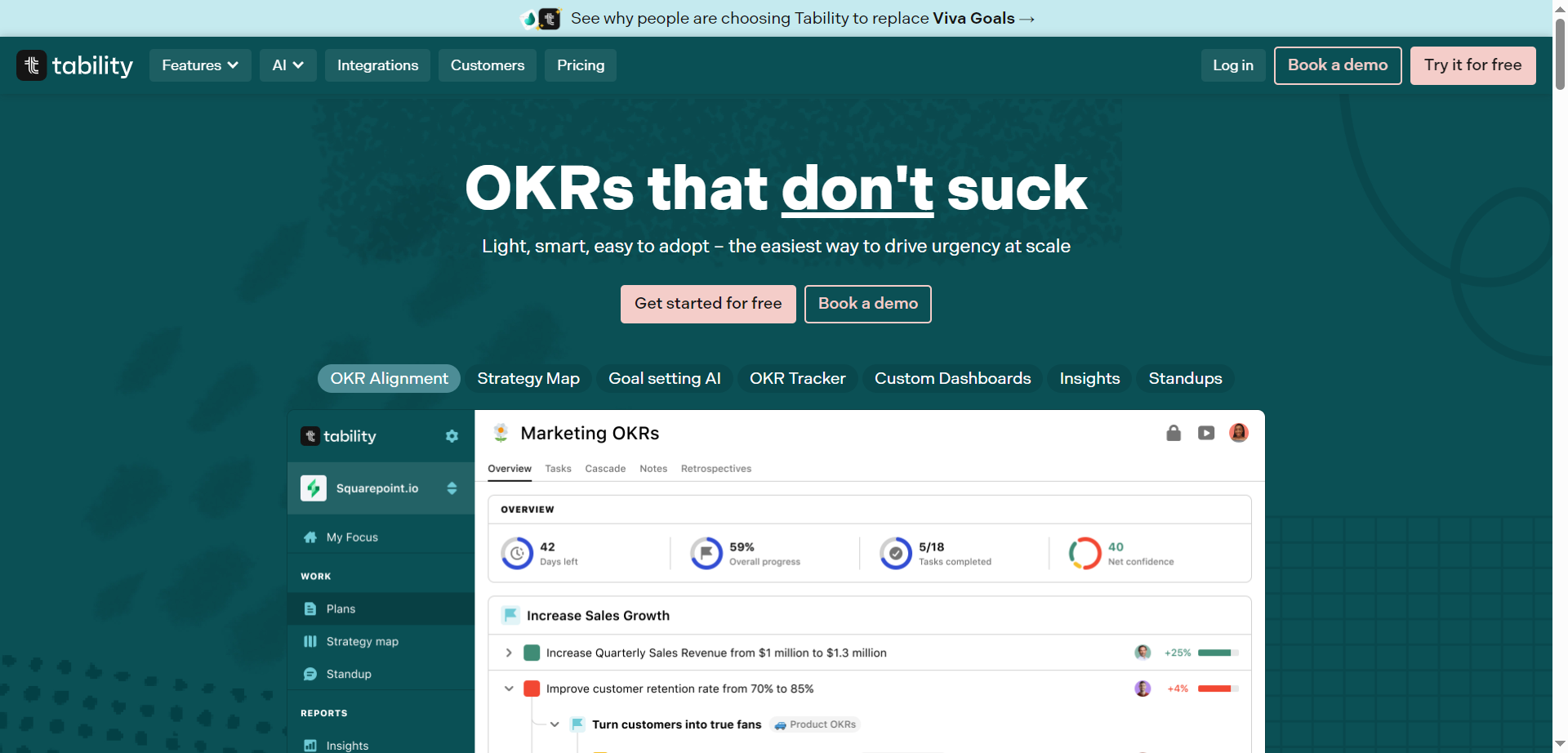Switch to the Cascade tab
The image size is (1568, 753).
click(605, 469)
